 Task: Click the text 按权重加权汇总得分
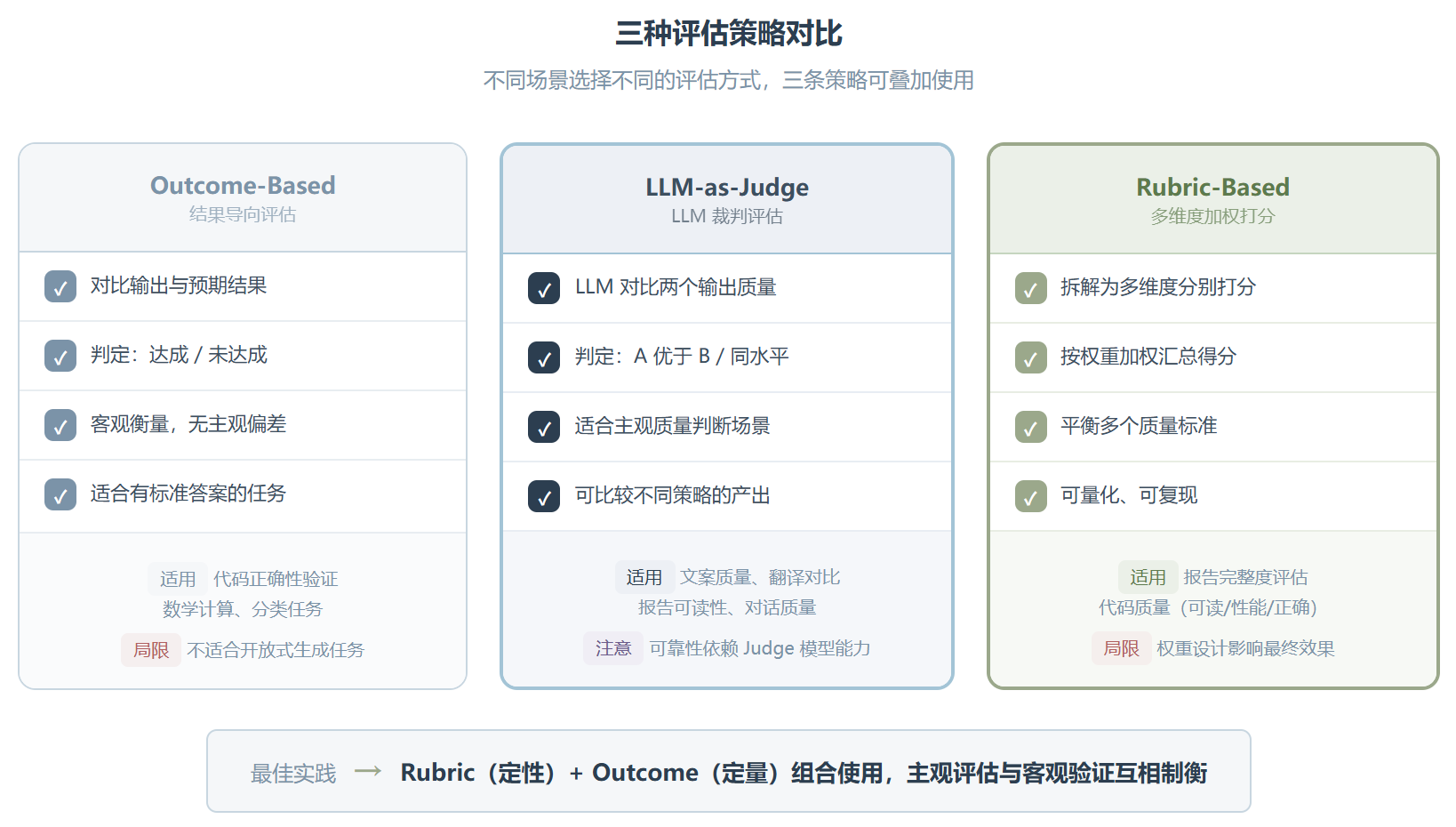(x=1148, y=357)
